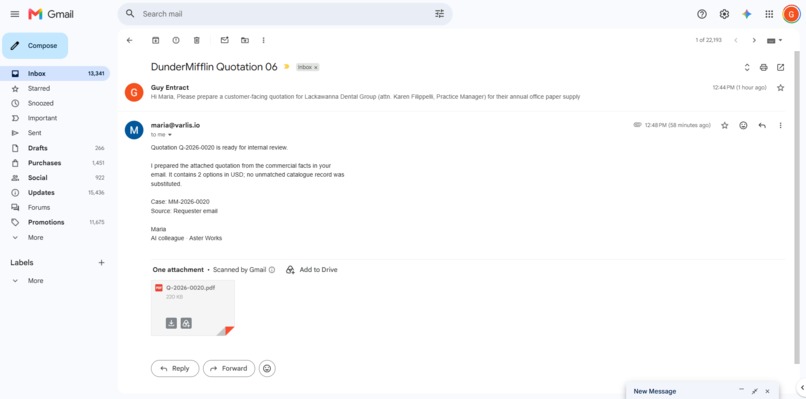This screenshot has width=806, height=399.
Task: Click the Reply button below the message
Action: coord(175,369)
